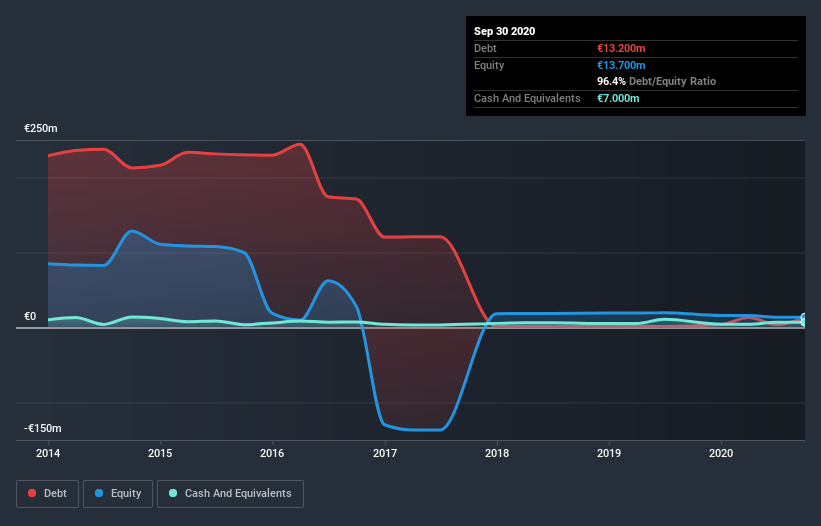Viewport: 821px width, 526px height.
Task: Click the 2019 x-axis label
Action: (609, 453)
